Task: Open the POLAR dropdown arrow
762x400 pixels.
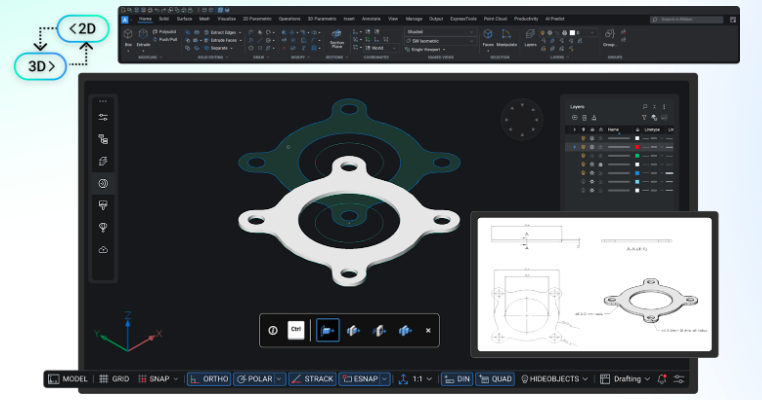Action: point(279,379)
